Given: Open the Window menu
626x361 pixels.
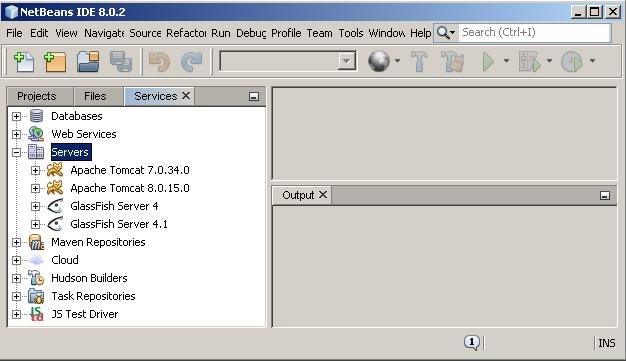Looking at the screenshot, I should [386, 33].
